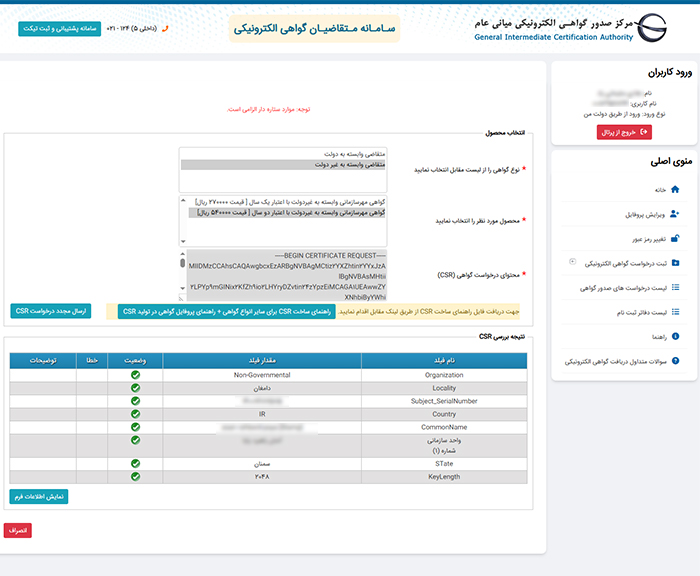This screenshot has height=576, width=700.
Task: Click the نام فیلد column header
Action: pyautogui.click(x=444, y=360)
